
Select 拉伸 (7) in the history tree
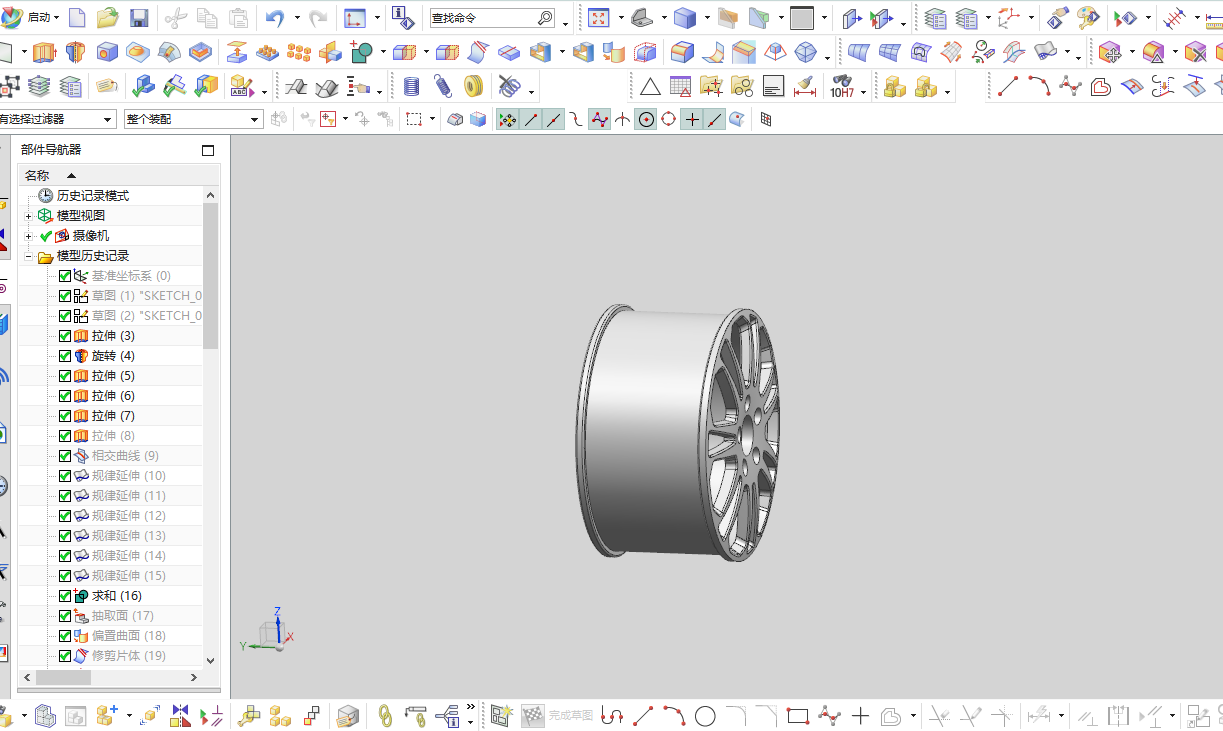(x=112, y=416)
